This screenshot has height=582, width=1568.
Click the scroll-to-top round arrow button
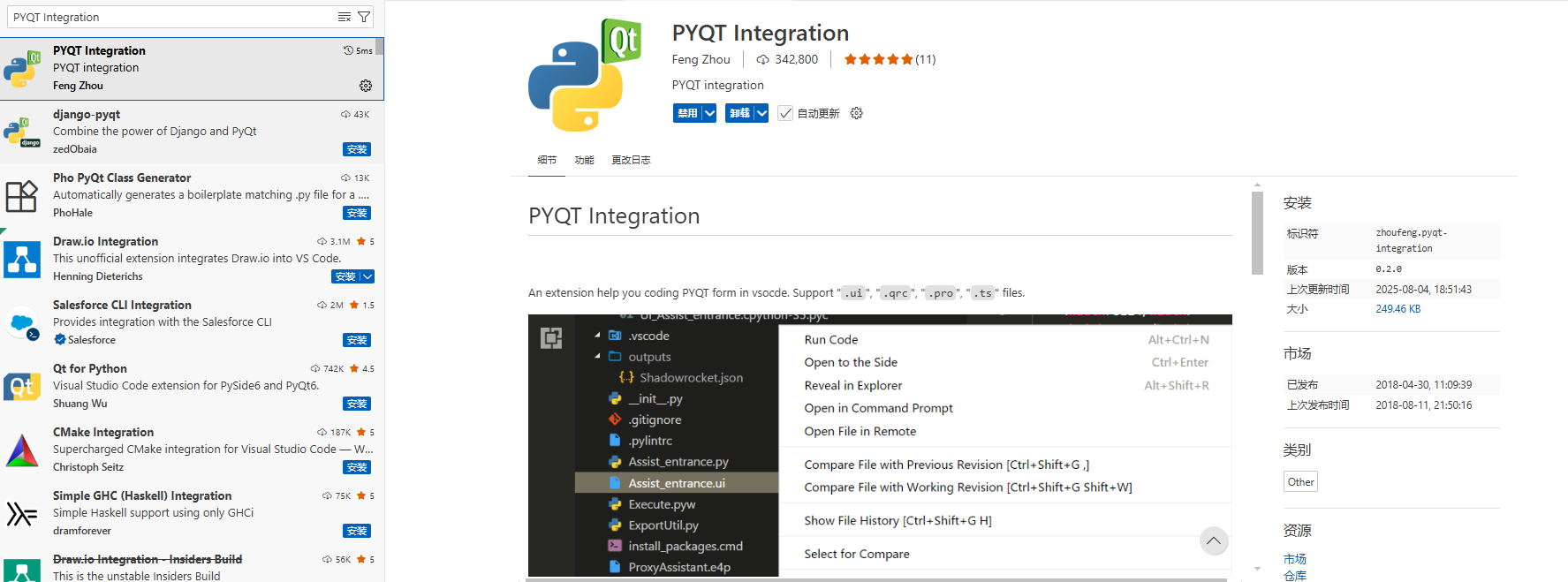(x=1214, y=540)
